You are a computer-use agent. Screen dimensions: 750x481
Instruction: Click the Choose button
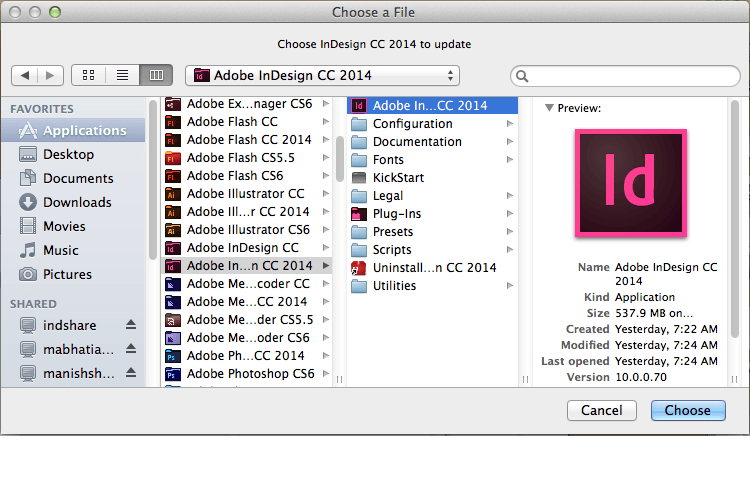pyautogui.click(x=688, y=411)
